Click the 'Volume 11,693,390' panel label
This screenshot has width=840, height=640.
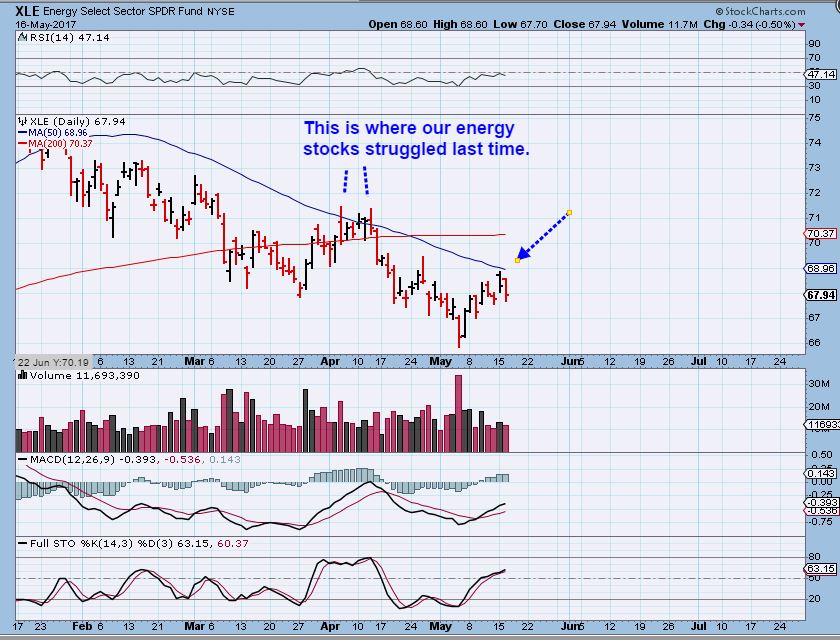tap(85, 375)
